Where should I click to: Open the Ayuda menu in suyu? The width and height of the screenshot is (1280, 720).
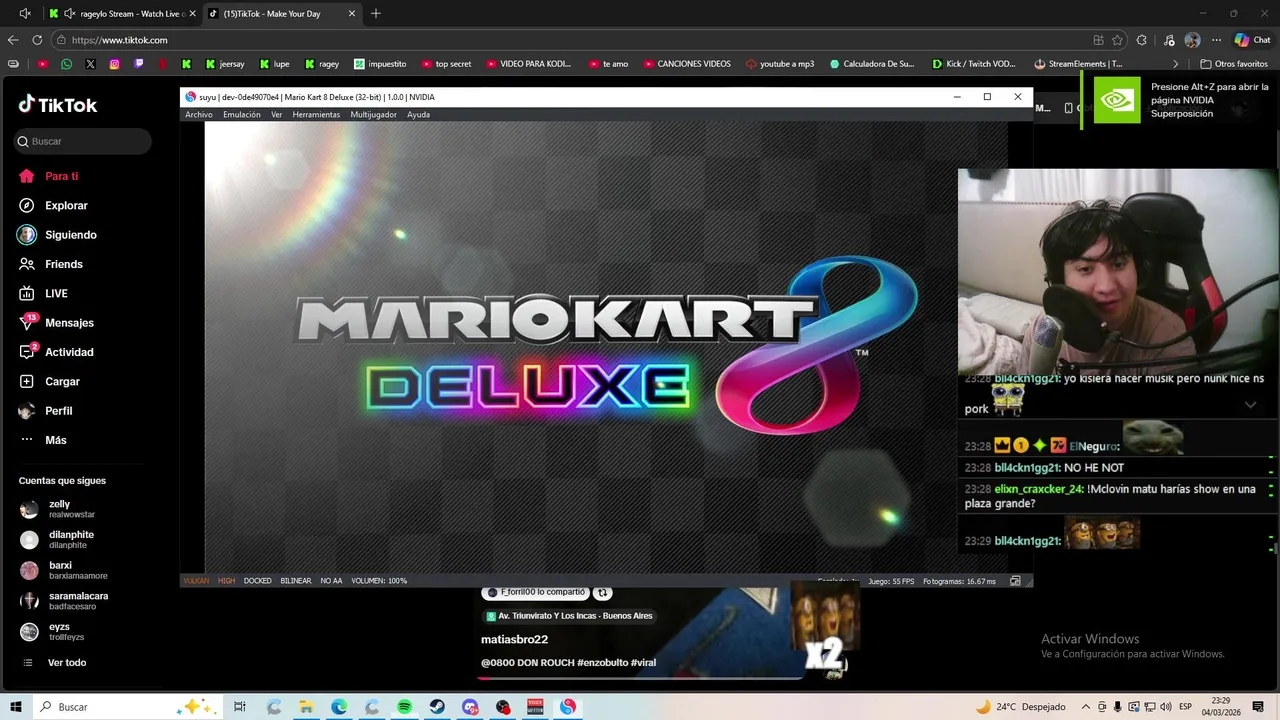pos(419,115)
